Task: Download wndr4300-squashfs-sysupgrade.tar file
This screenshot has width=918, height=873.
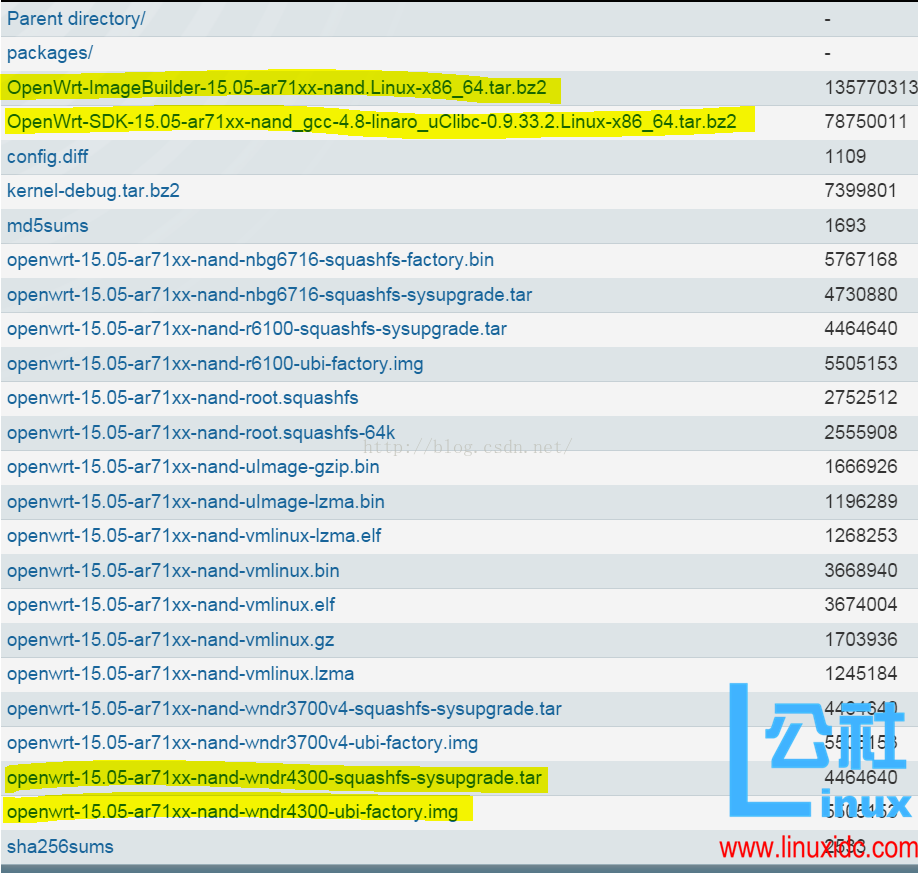Action: tap(275, 778)
